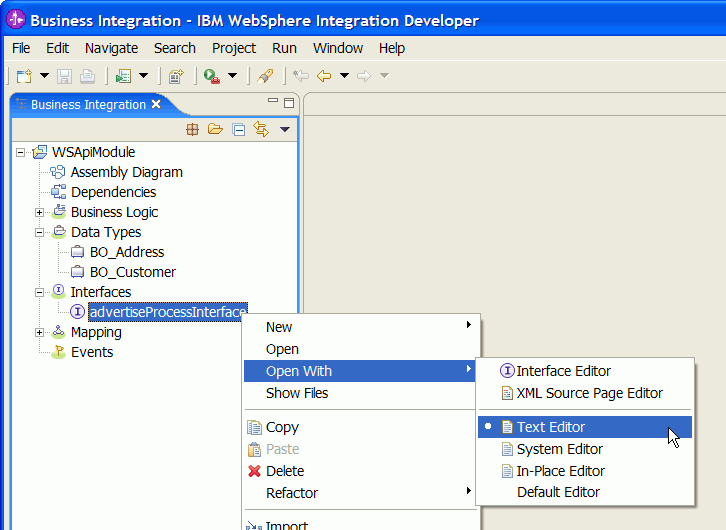Click the Last Edit Location icon
Viewport: 726px width, 530px height.
click(x=301, y=75)
